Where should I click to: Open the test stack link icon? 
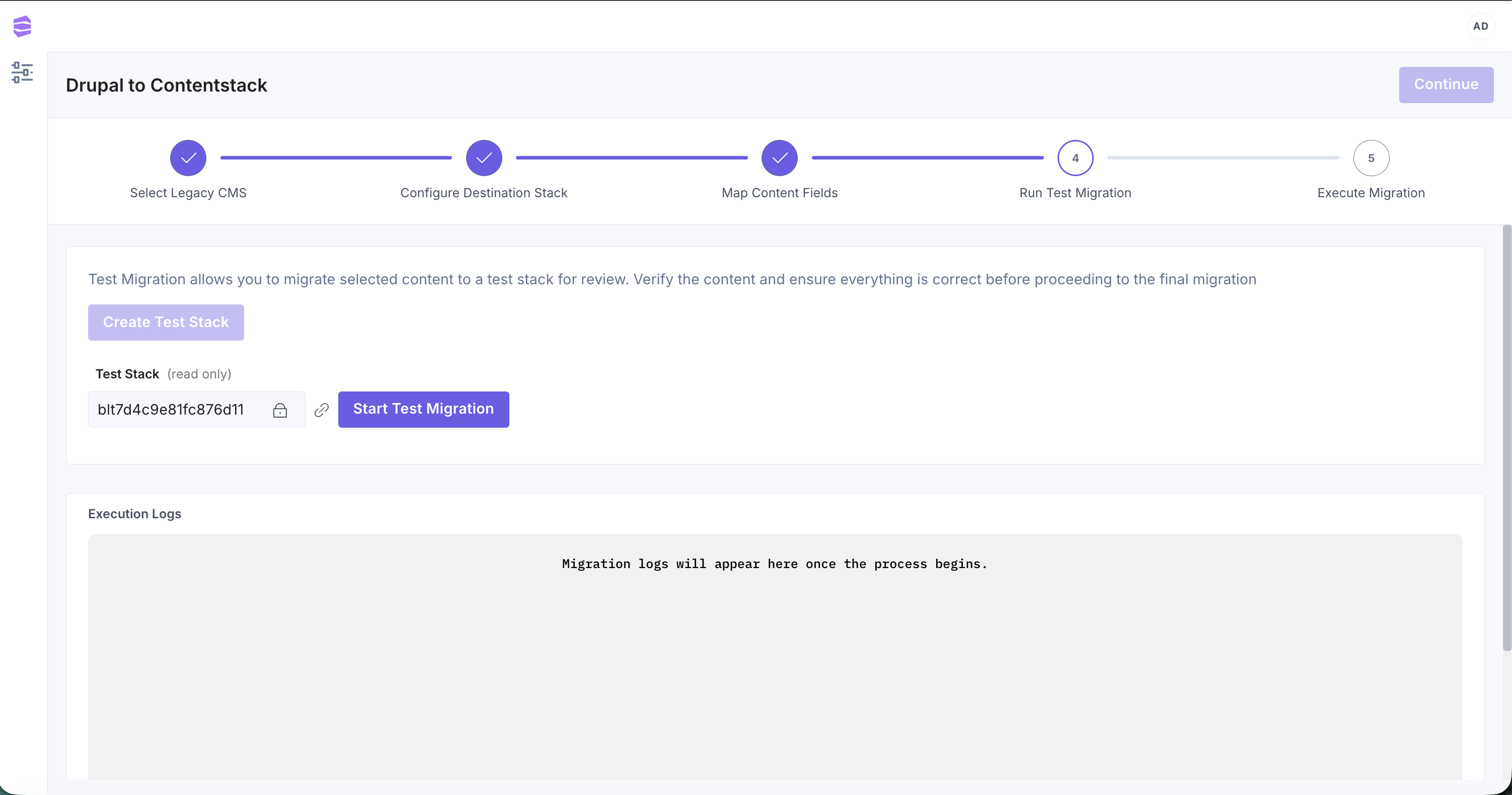point(322,410)
